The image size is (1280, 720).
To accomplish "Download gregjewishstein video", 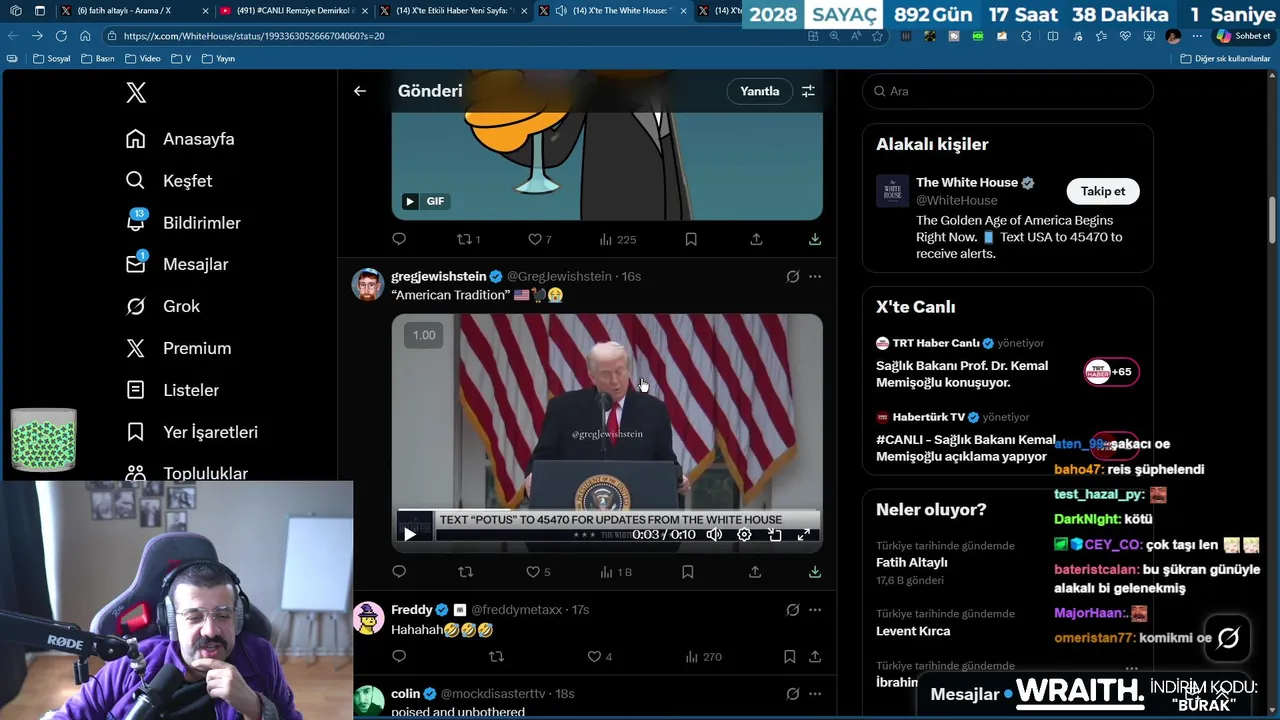I will (815, 572).
